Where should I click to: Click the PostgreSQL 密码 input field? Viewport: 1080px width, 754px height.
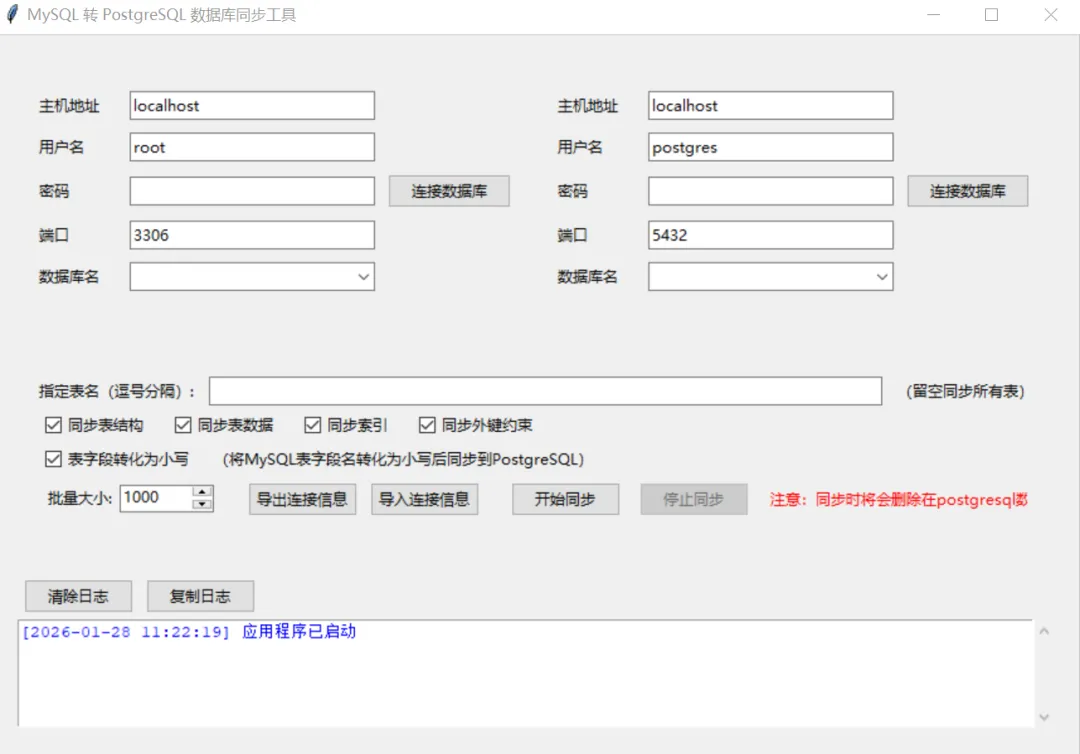771,191
